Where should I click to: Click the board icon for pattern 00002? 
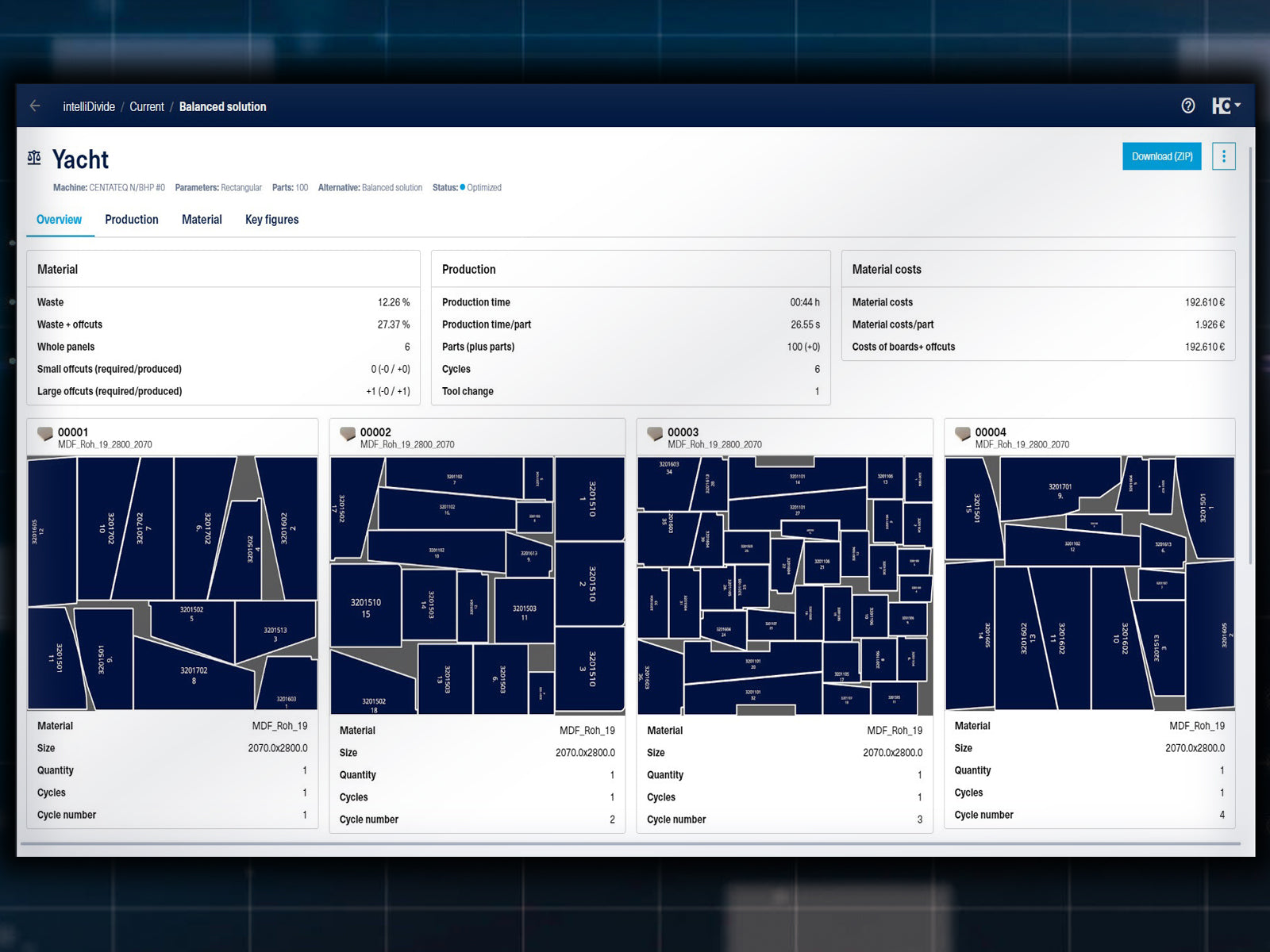(x=348, y=433)
